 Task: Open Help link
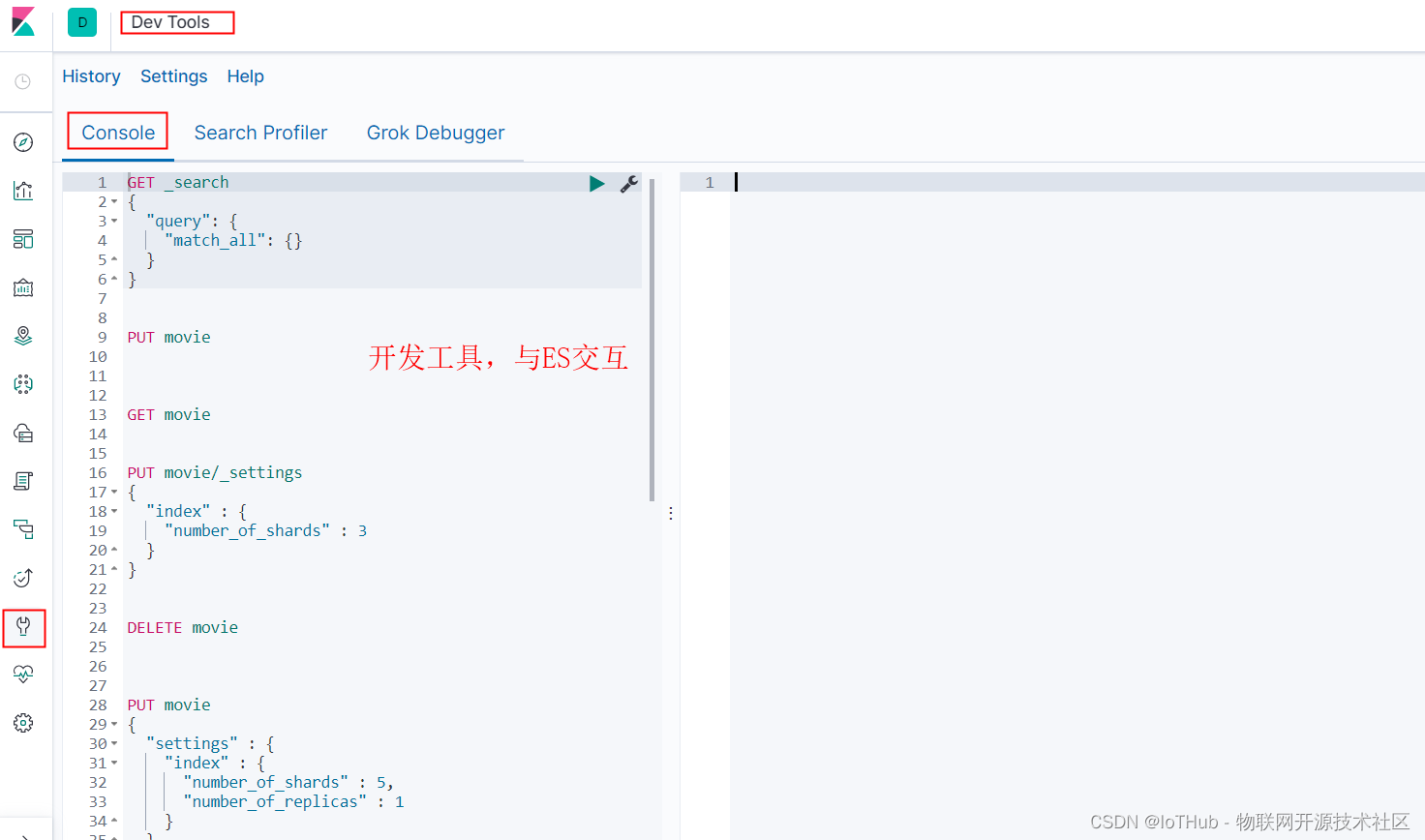[x=245, y=76]
